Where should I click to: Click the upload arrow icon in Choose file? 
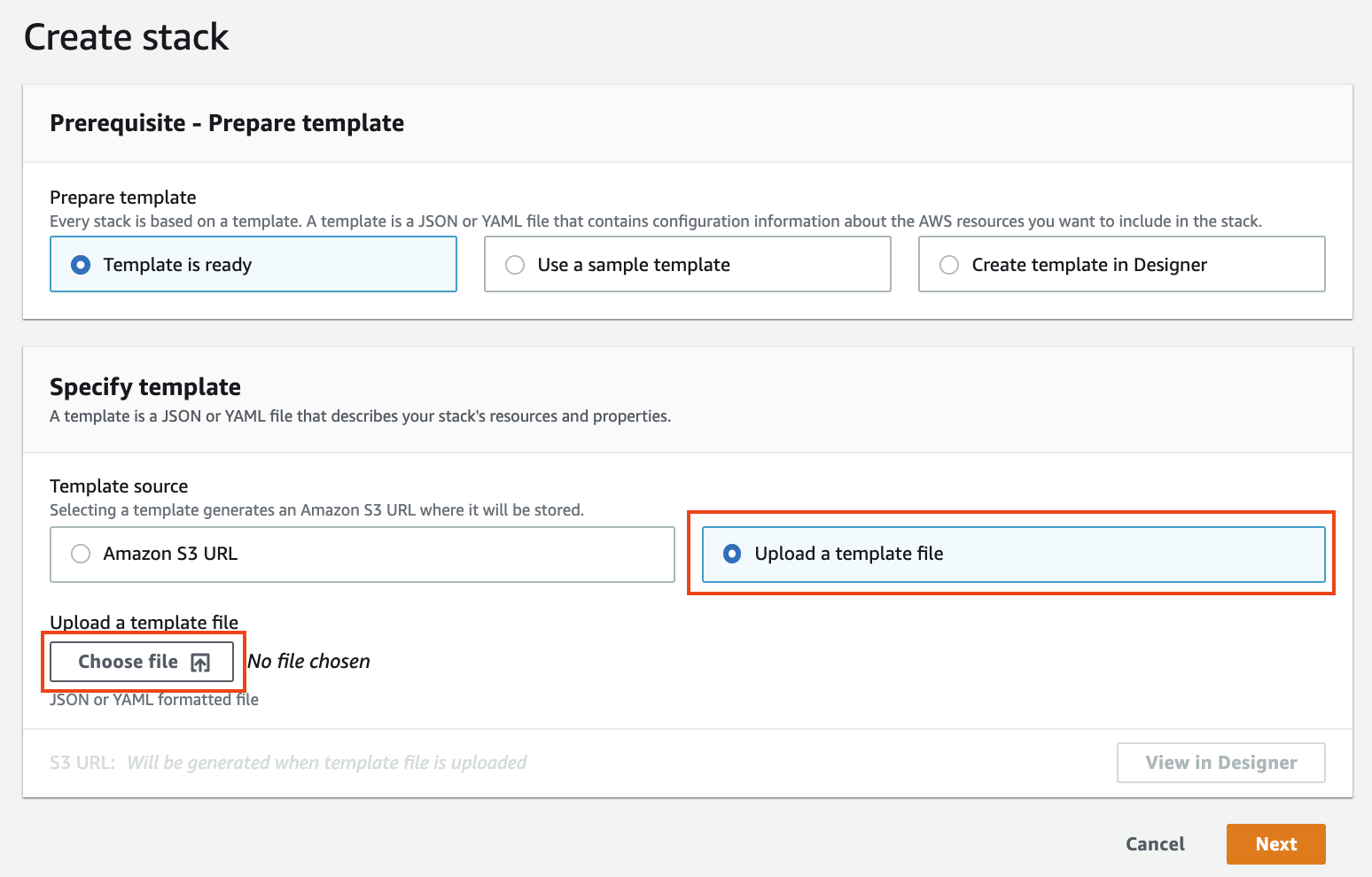200,663
